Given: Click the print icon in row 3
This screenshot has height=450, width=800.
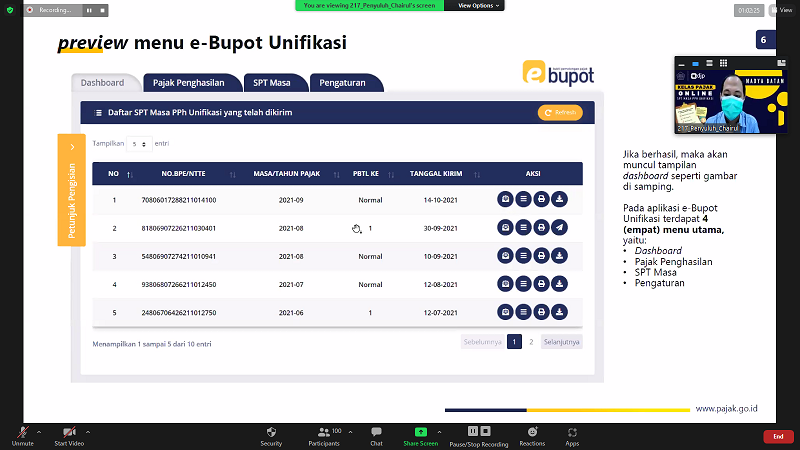Looking at the screenshot, I should coord(541,256).
